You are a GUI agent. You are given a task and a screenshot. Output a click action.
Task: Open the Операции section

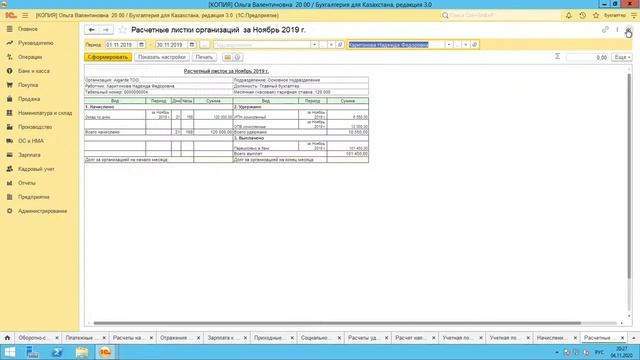coord(30,57)
